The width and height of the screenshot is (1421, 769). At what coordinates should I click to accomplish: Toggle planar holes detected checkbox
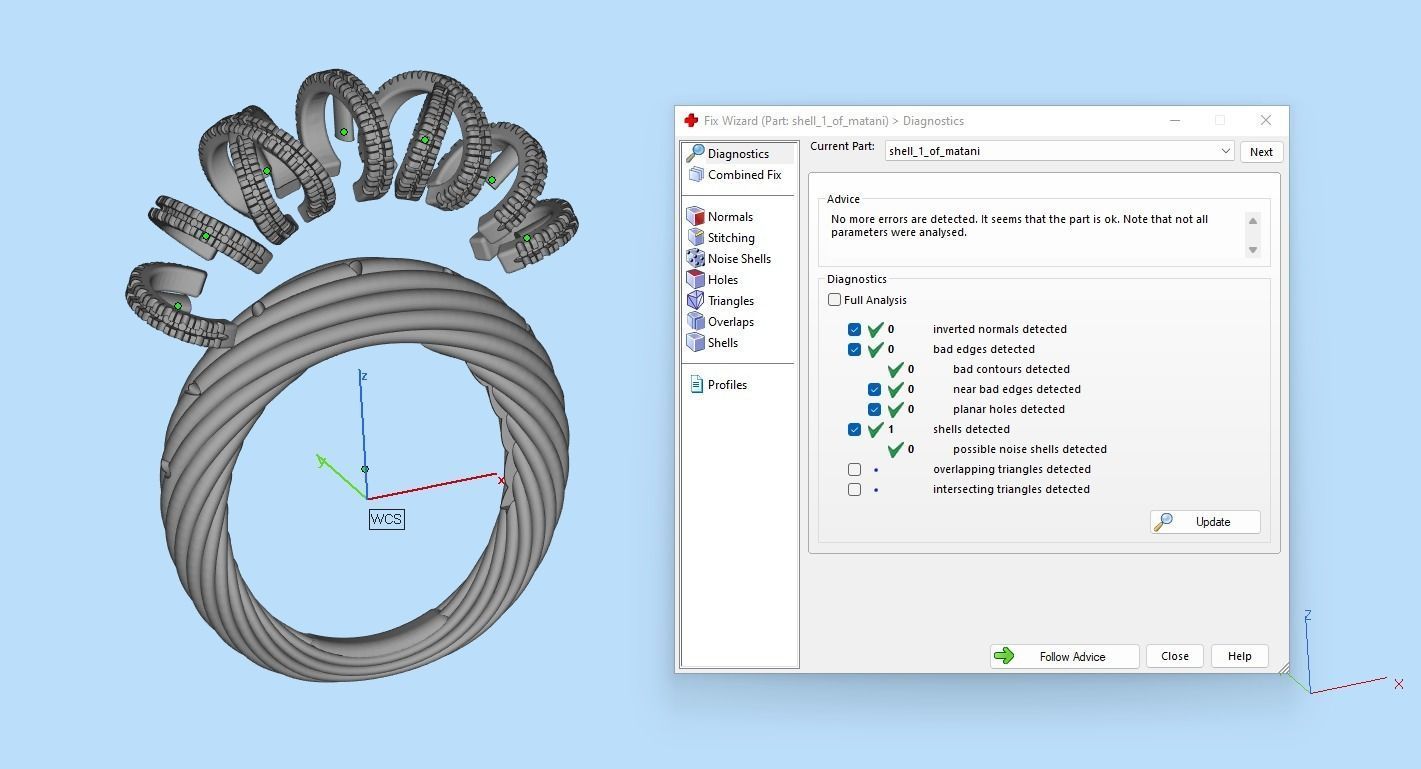coord(874,409)
